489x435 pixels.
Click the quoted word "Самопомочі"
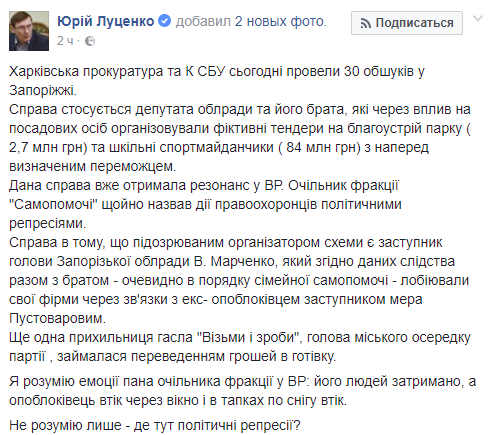53,204
